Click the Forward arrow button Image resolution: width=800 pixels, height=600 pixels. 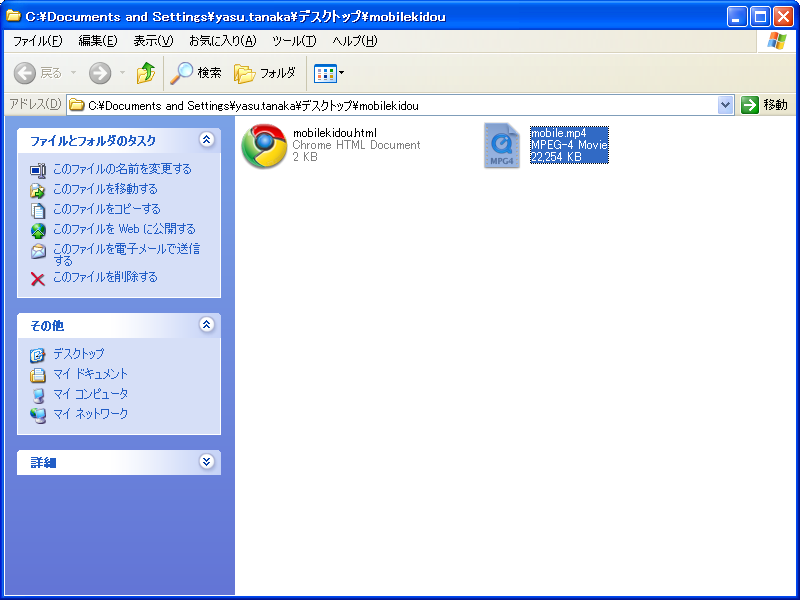tap(100, 73)
